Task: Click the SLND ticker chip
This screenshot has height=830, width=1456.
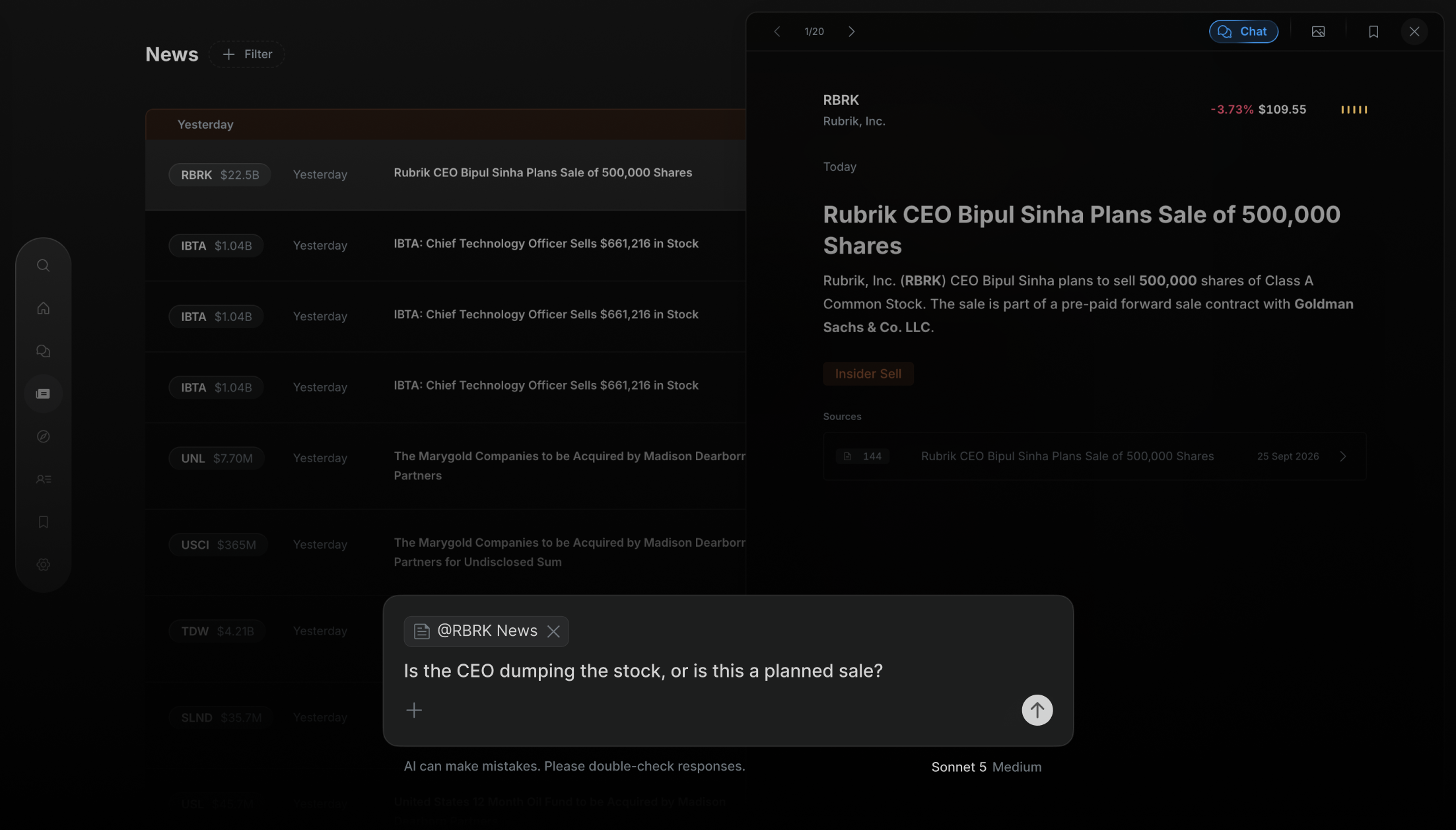Action: click(x=221, y=718)
